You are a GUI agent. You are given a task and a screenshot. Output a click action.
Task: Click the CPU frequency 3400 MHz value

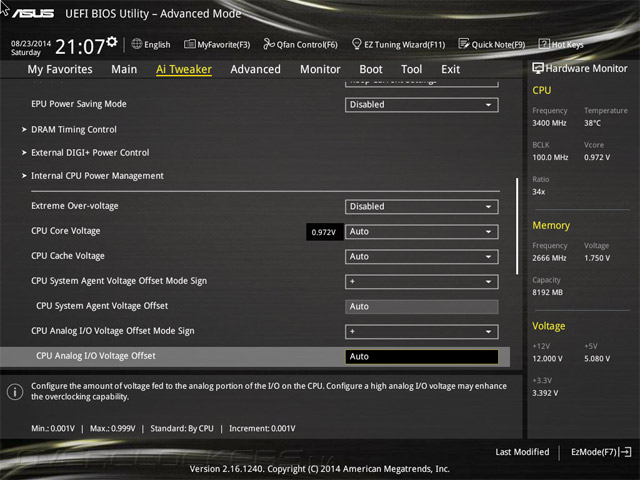[x=549, y=123]
